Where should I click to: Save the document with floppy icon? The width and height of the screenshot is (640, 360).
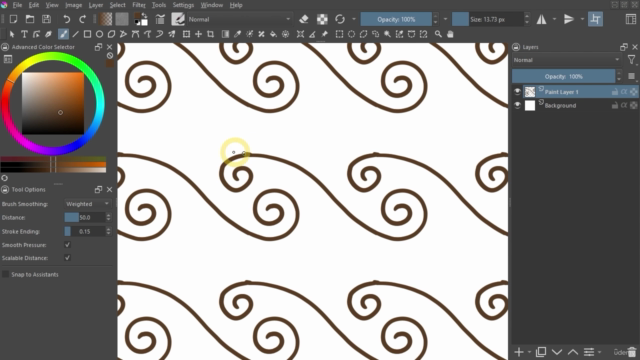pyautogui.click(x=47, y=19)
